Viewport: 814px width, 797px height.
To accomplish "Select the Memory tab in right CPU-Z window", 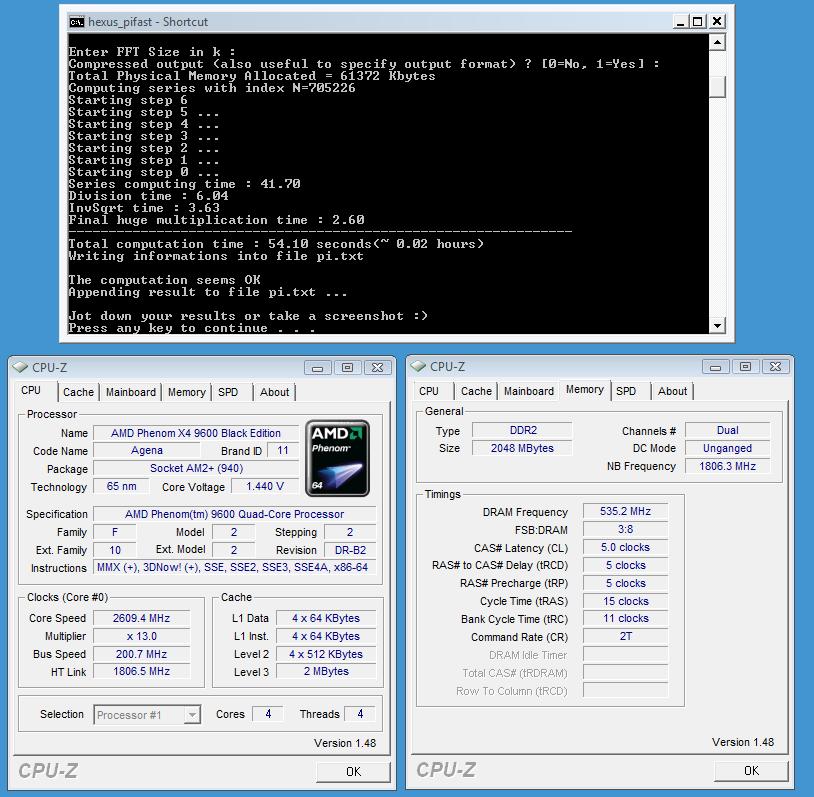I will point(585,389).
